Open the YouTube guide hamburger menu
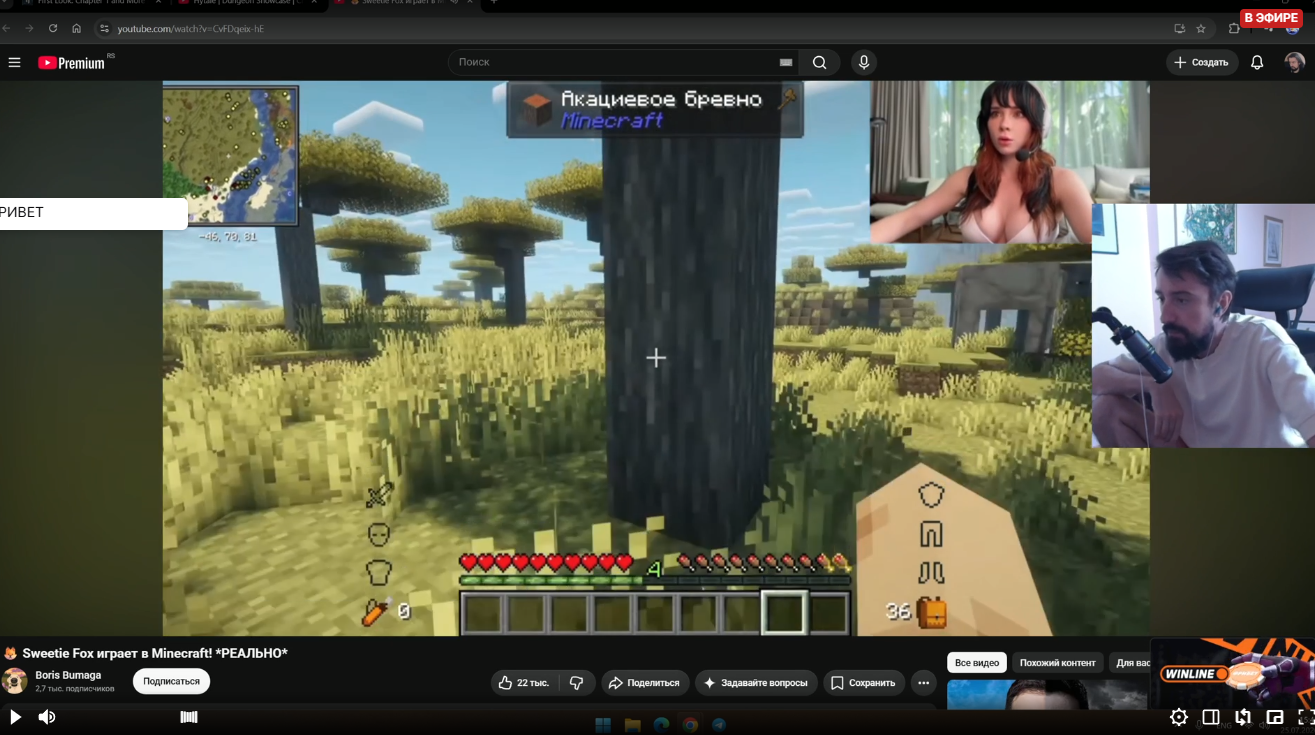1315x735 pixels. [x=14, y=62]
